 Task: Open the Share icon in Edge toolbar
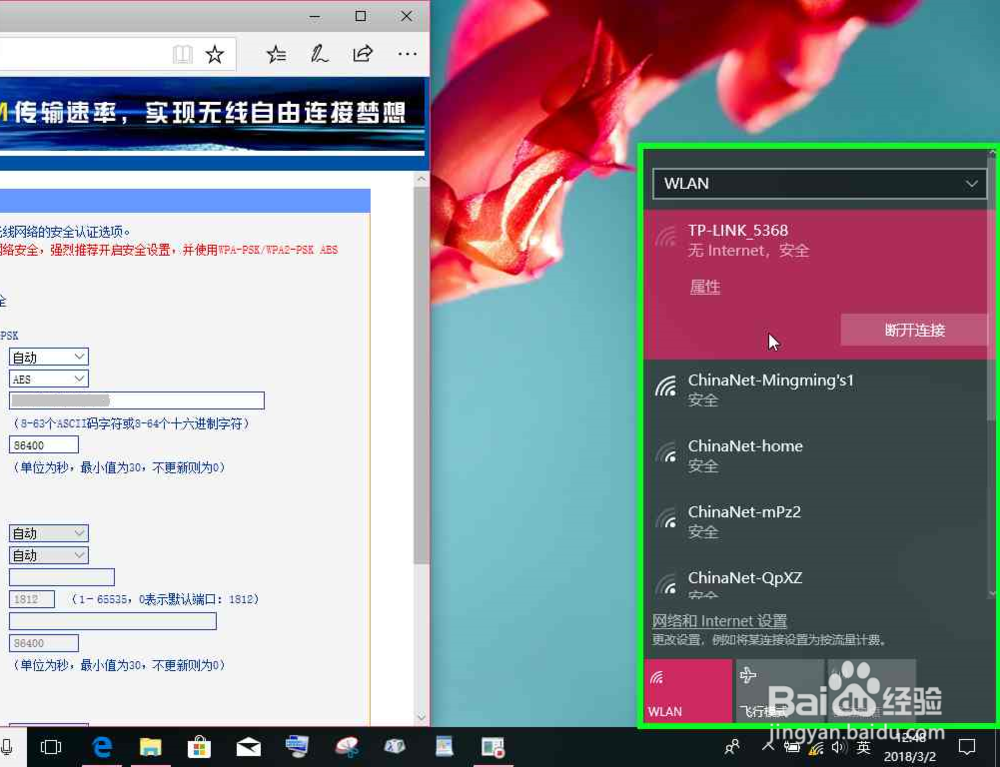(363, 55)
